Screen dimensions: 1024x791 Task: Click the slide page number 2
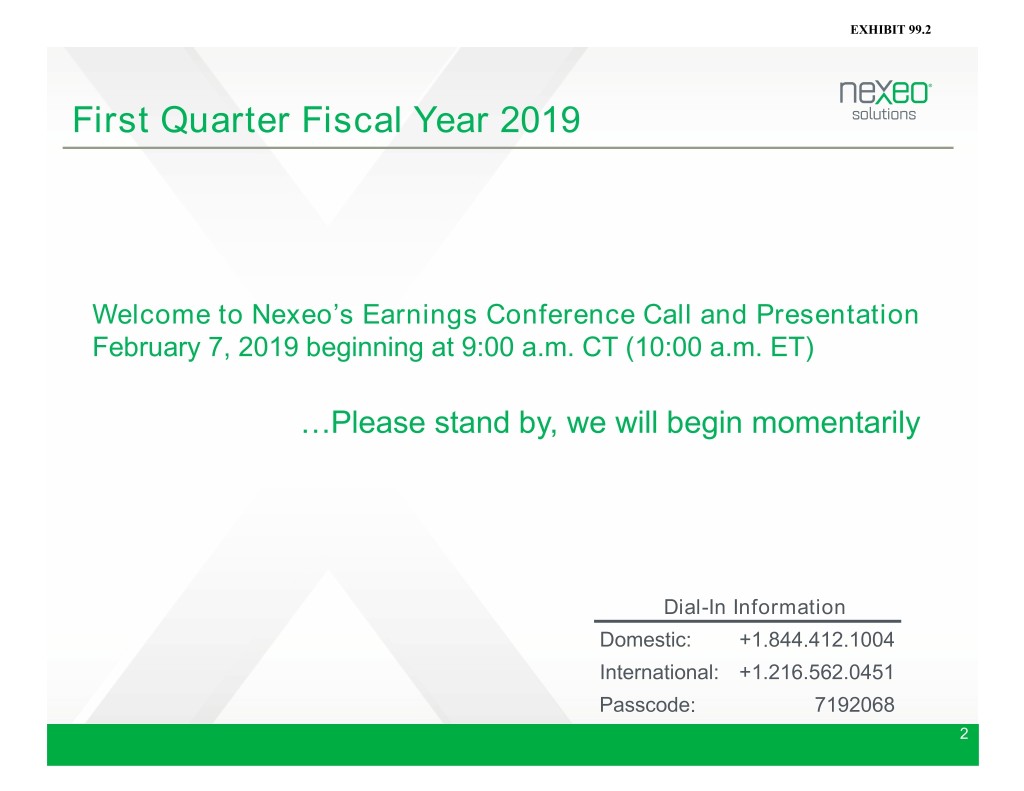(963, 735)
